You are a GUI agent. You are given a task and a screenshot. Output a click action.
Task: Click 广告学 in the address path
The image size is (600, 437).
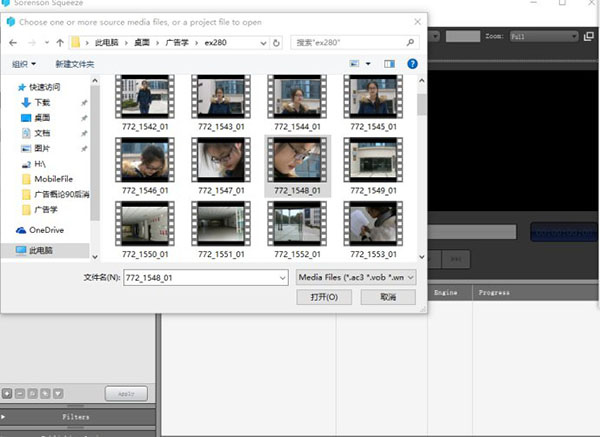tap(177, 42)
